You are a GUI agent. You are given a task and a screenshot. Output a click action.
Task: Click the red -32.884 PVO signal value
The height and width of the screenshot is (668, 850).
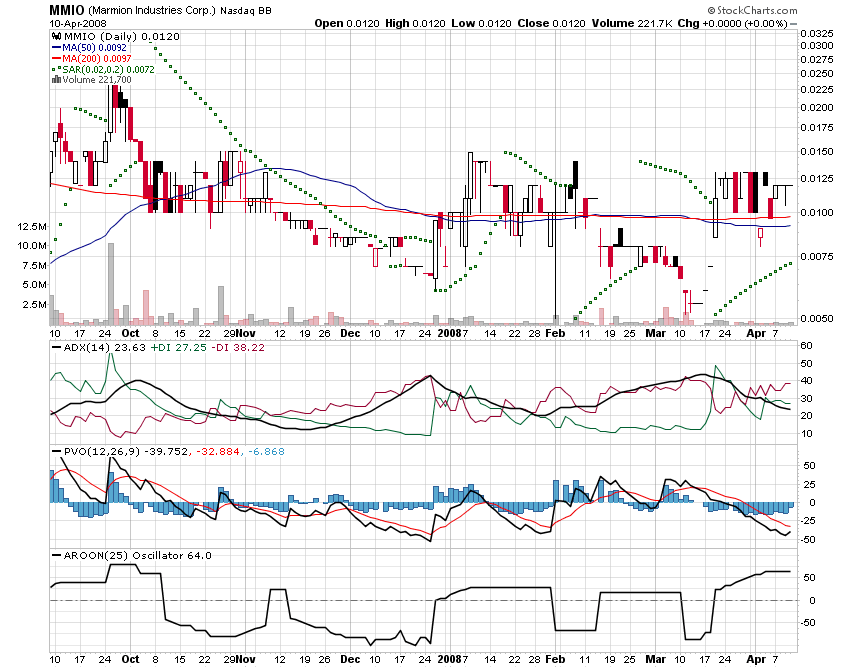tap(218, 452)
